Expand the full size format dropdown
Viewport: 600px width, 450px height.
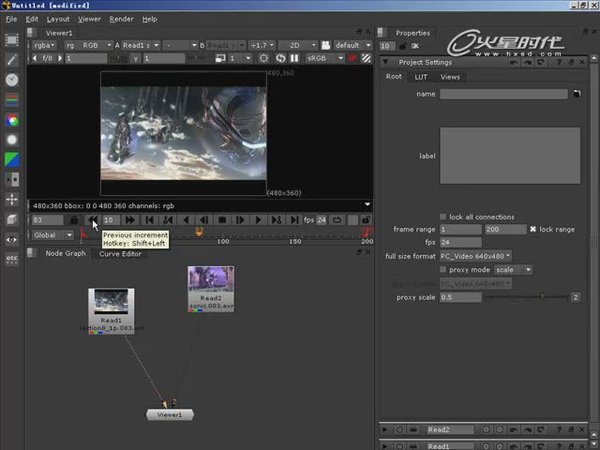pyautogui.click(x=476, y=256)
